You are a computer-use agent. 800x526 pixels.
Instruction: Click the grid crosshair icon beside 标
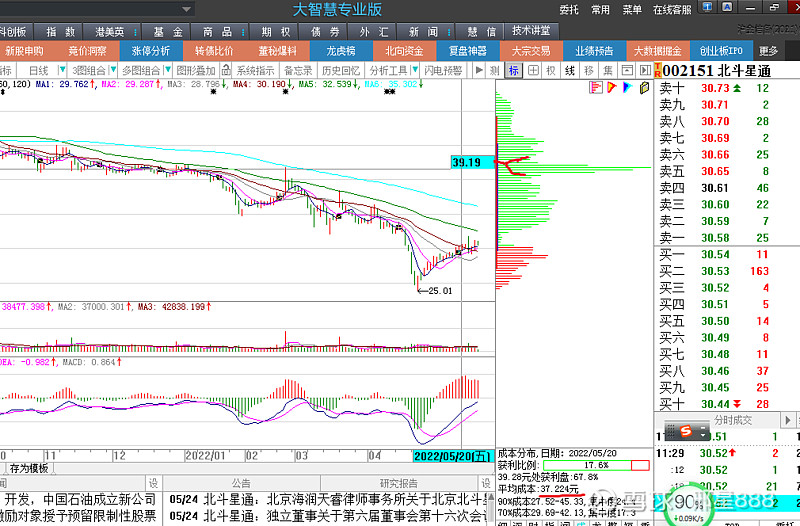(x=533, y=70)
